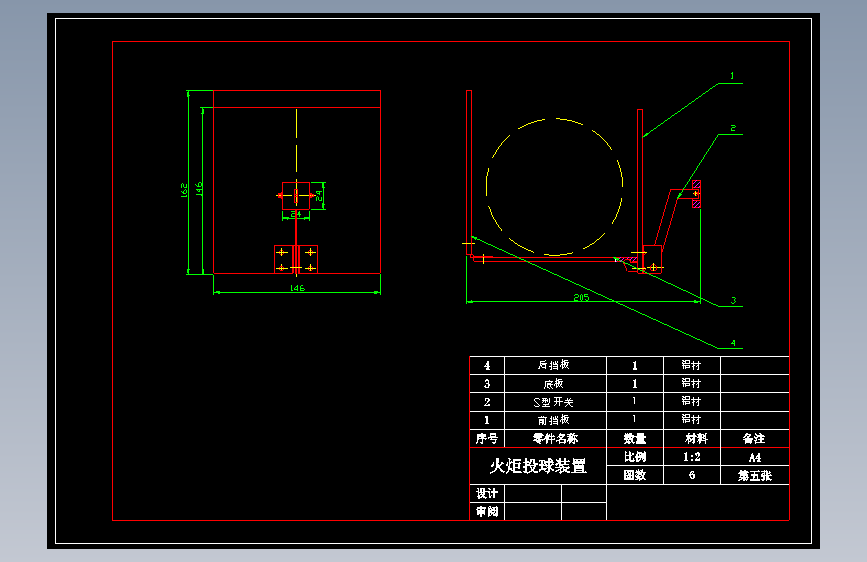The width and height of the screenshot is (867, 562).
Task: Click balloon number '1' leader label
Action: tap(732, 76)
